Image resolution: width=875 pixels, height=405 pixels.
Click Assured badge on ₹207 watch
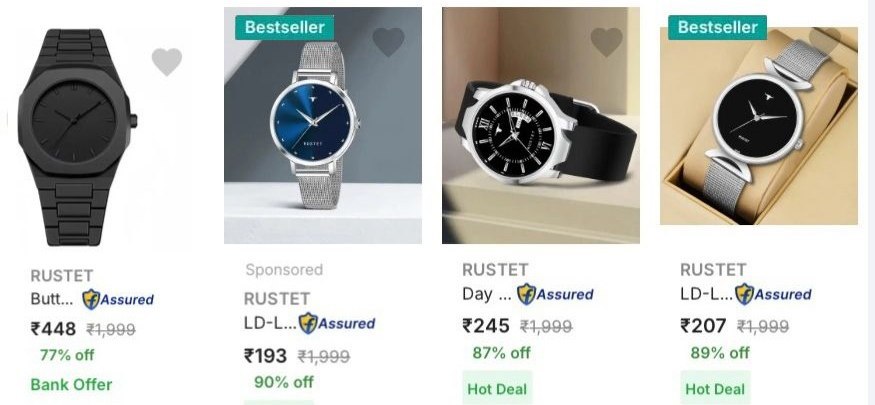pyautogui.click(x=773, y=294)
